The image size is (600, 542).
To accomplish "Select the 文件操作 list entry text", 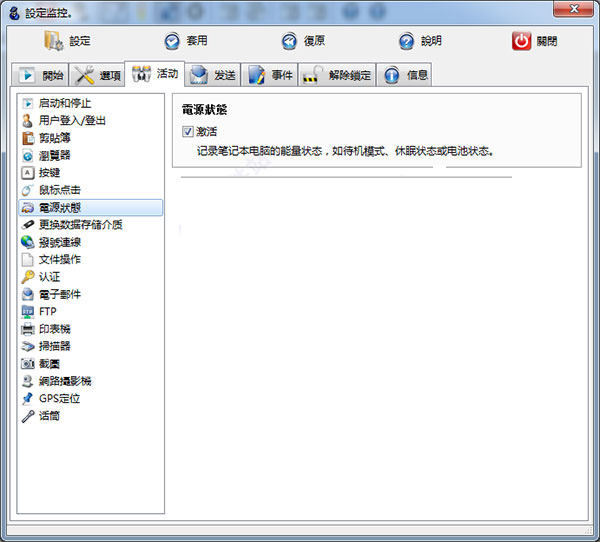I will click(60, 260).
